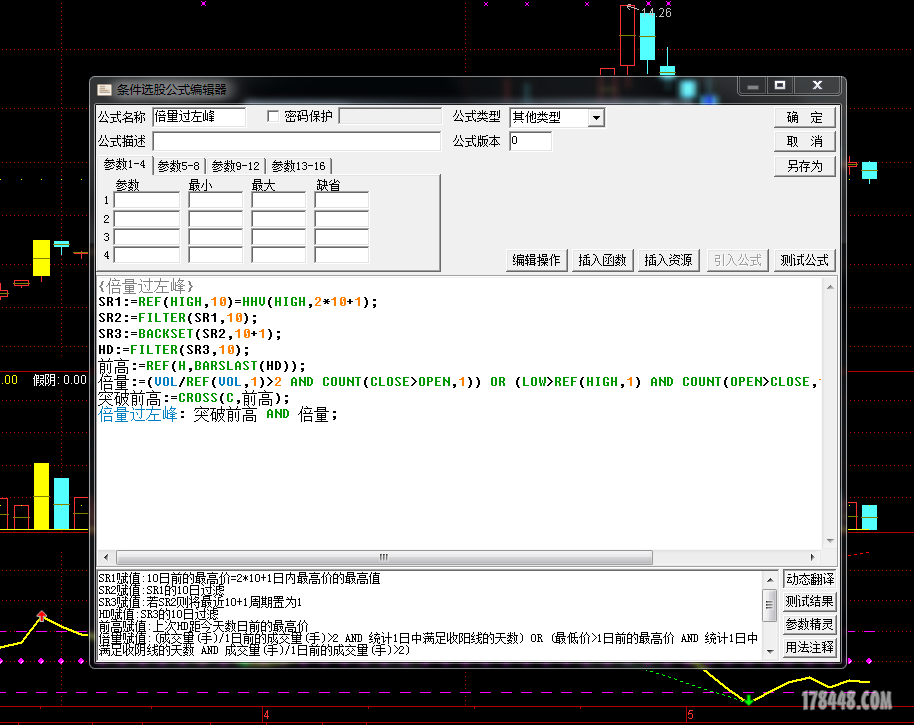Image resolution: width=914 pixels, height=725 pixels.
Task: Focus the 公式名称 input field
Action: click(x=199, y=117)
